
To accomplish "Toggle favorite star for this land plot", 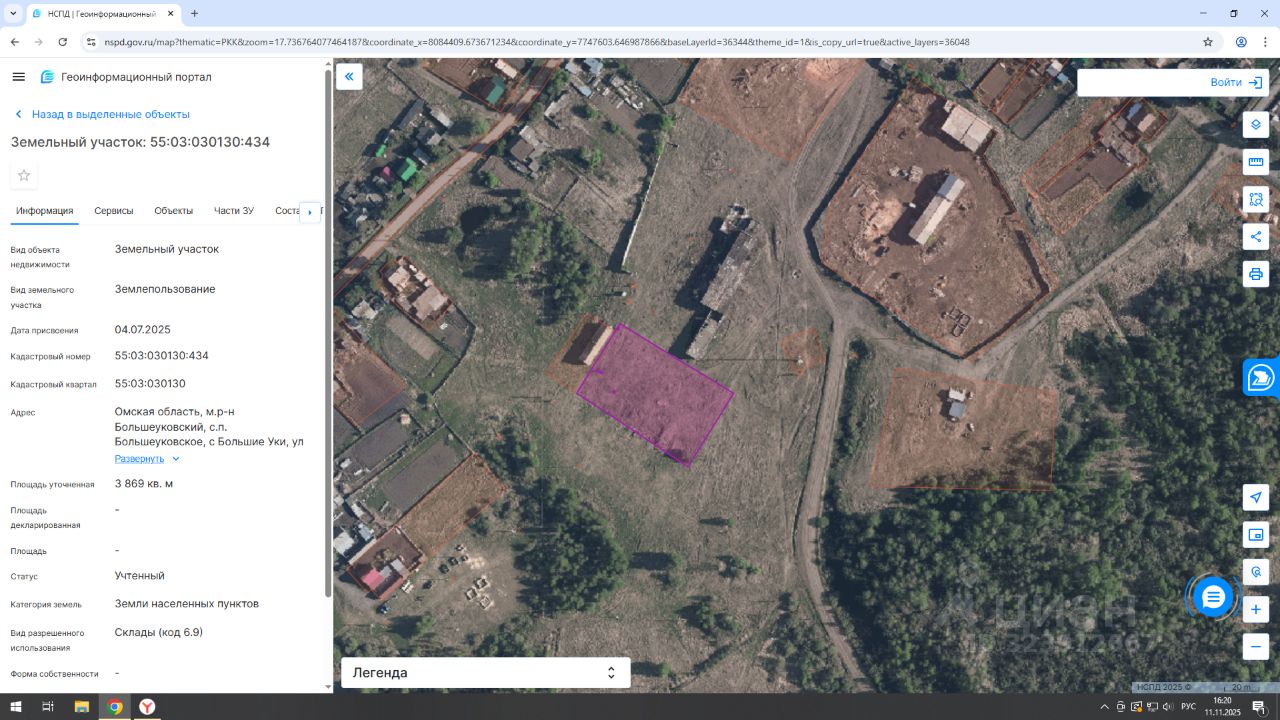I will 24,176.
